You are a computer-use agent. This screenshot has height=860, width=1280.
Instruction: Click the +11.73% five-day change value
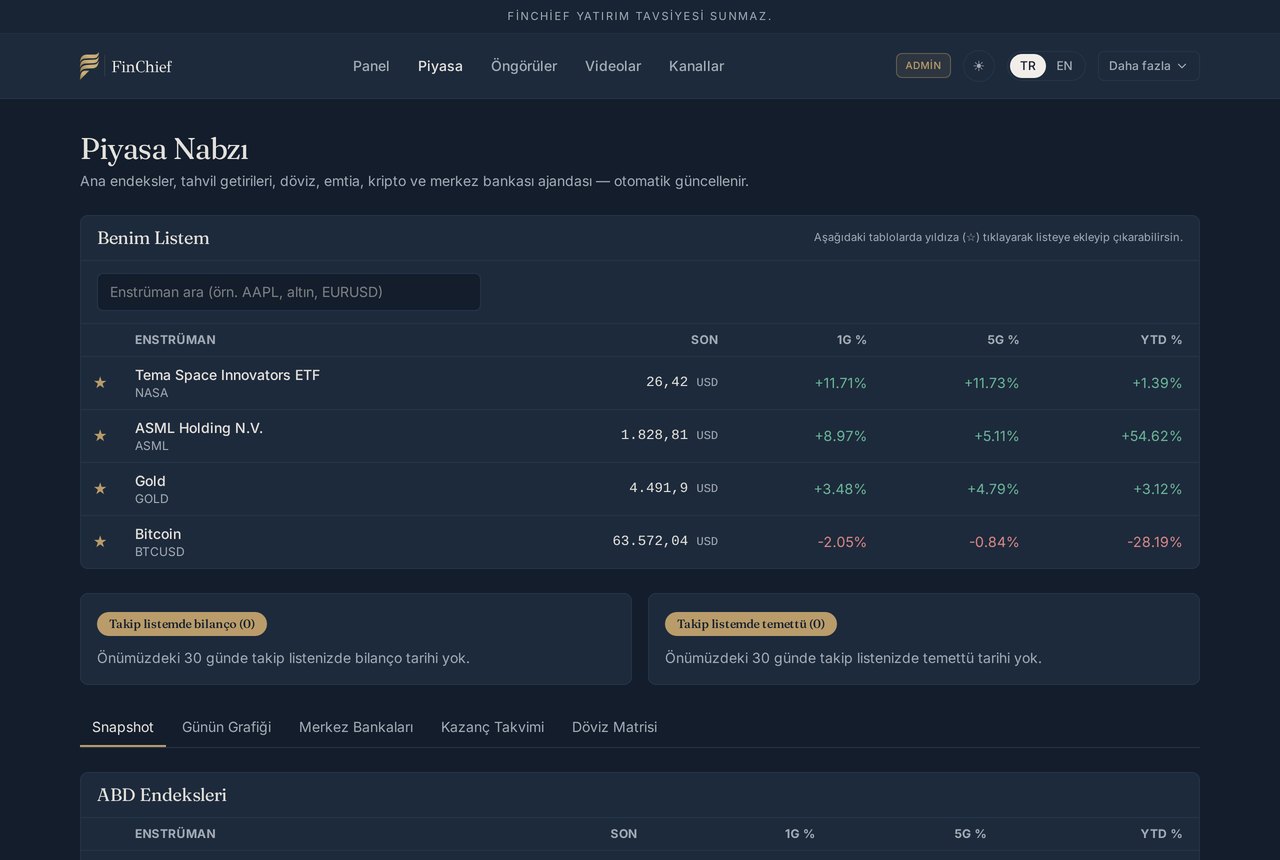click(992, 383)
